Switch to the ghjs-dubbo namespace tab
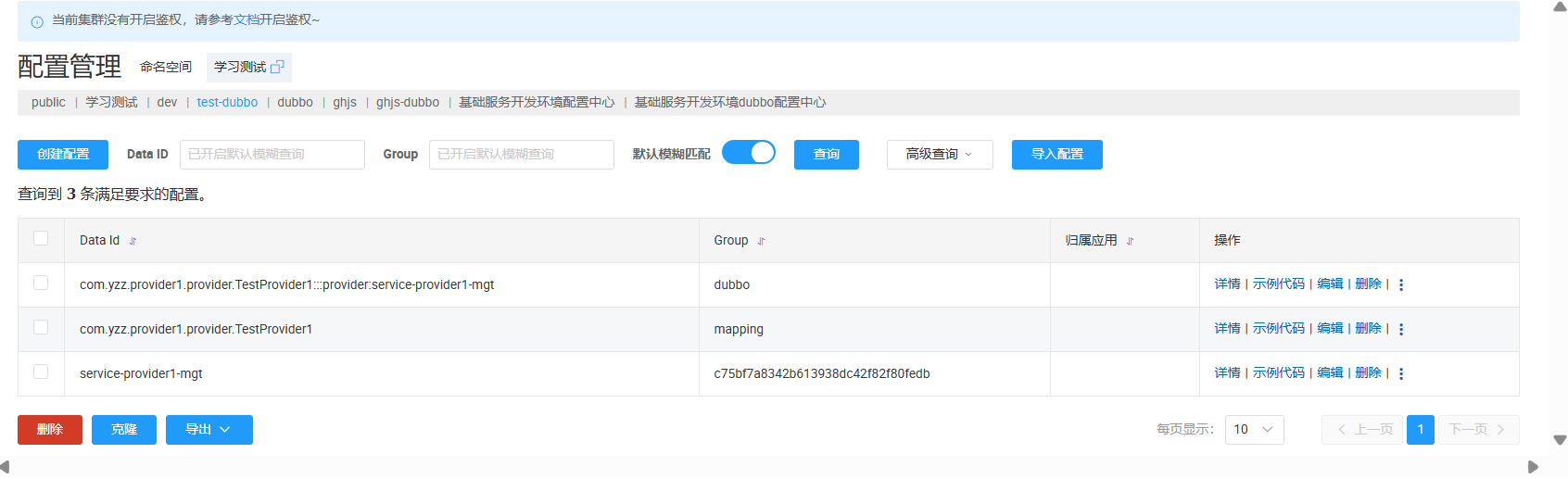The height and width of the screenshot is (479, 1568). tap(408, 103)
